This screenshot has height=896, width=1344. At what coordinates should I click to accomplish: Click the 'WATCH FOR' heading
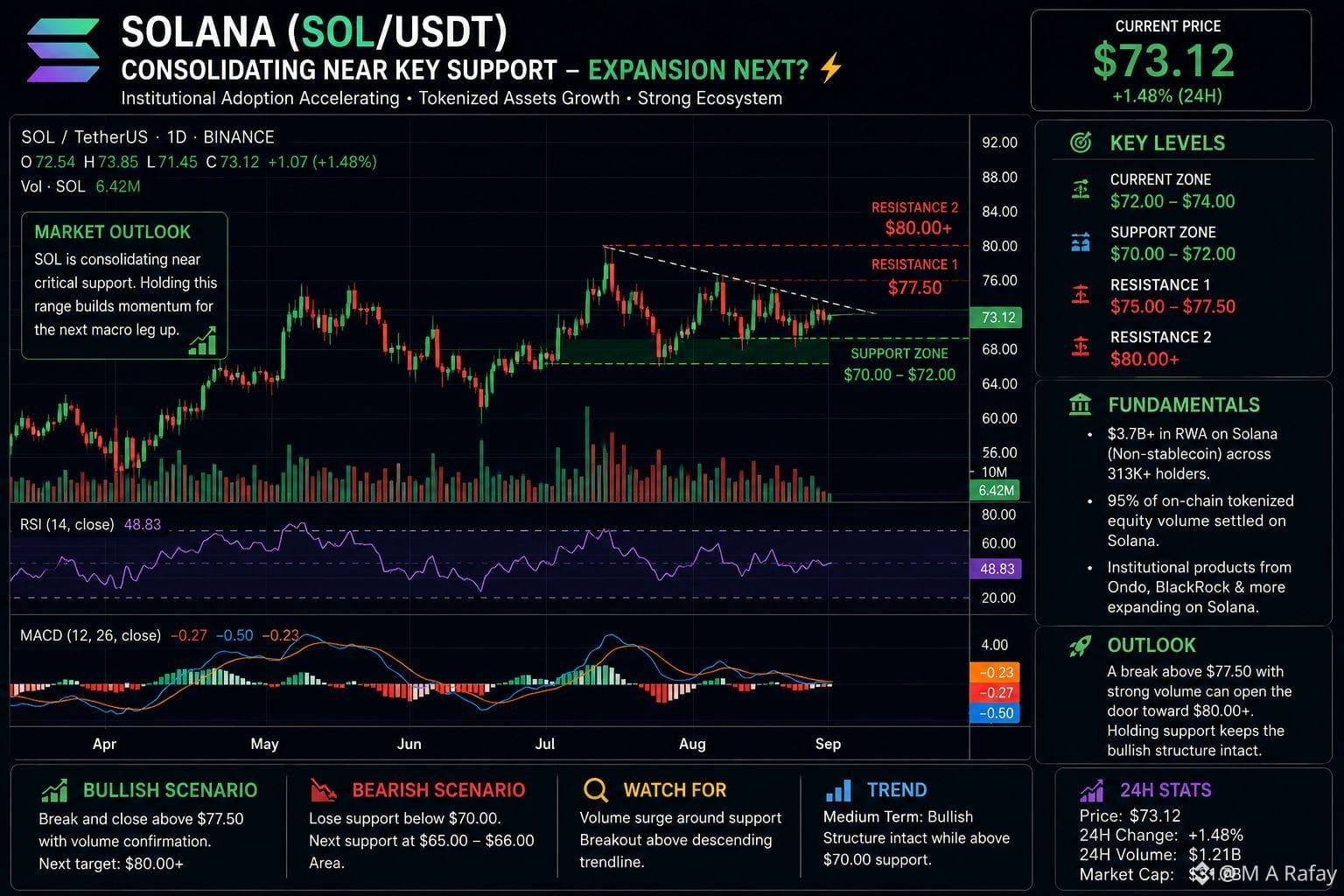675,790
